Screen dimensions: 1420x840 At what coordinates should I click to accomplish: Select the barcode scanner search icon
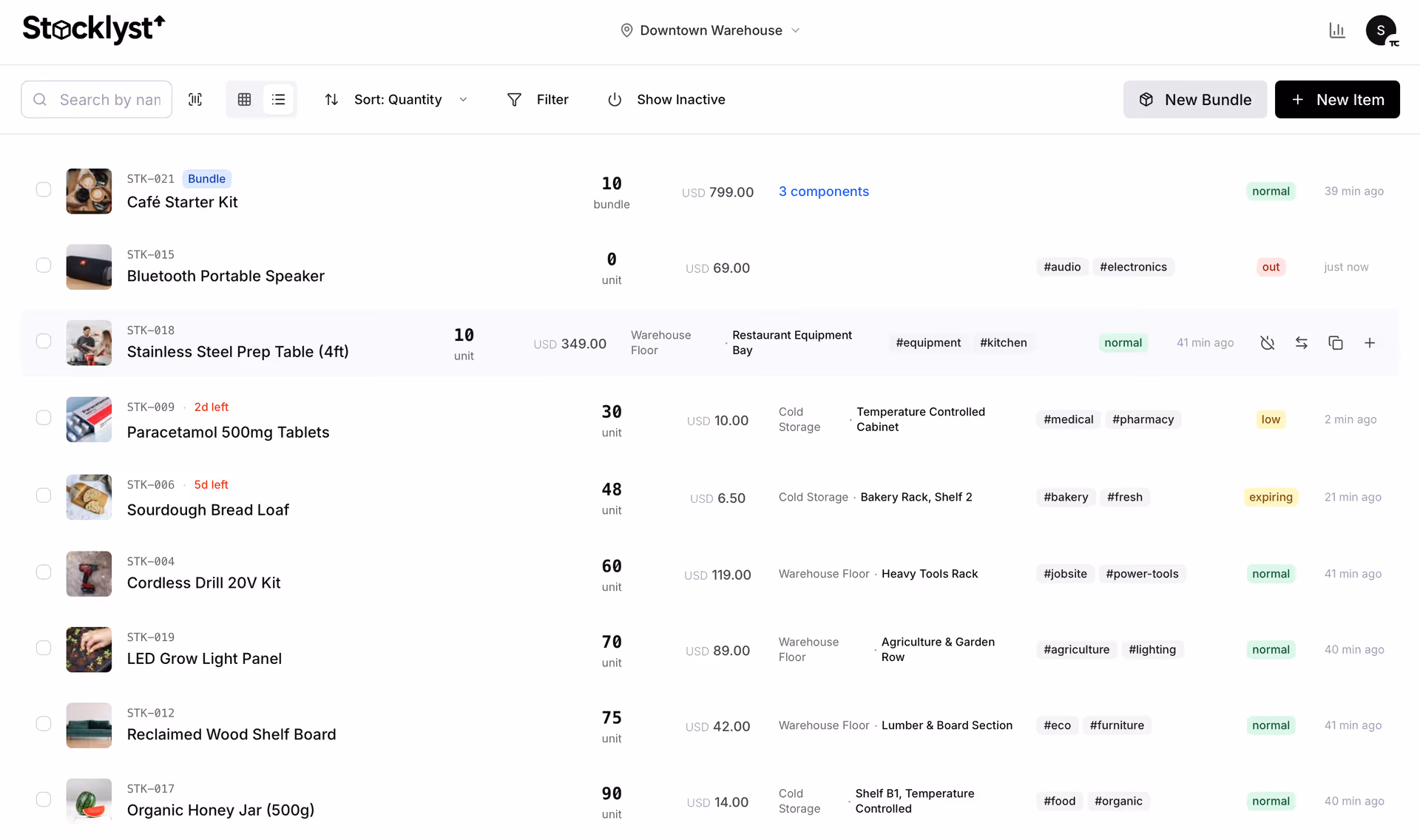pyautogui.click(x=195, y=99)
